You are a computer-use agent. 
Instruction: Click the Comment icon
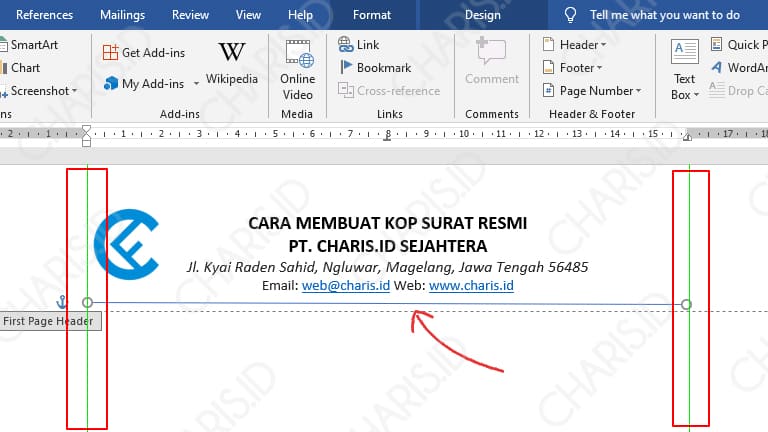point(491,50)
